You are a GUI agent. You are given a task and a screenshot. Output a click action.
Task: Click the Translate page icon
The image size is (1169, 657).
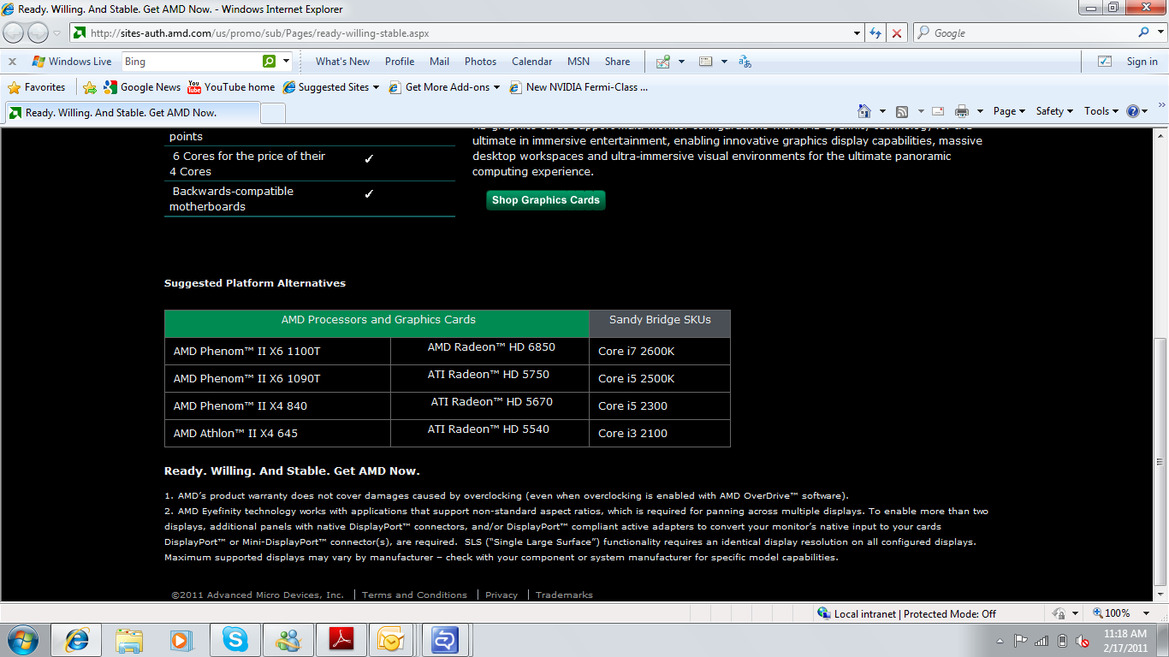745,61
